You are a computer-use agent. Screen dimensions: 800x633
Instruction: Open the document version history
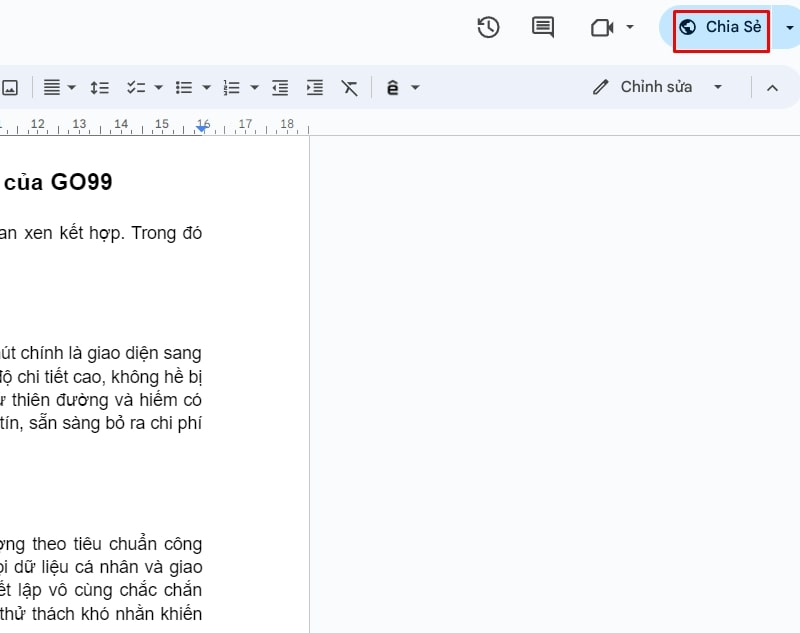(488, 27)
